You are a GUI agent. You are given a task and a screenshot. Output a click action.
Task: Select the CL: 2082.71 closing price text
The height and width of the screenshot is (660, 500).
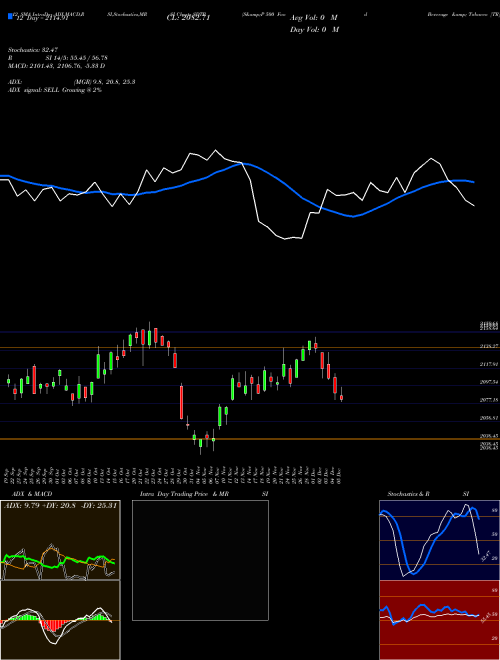(188, 18)
